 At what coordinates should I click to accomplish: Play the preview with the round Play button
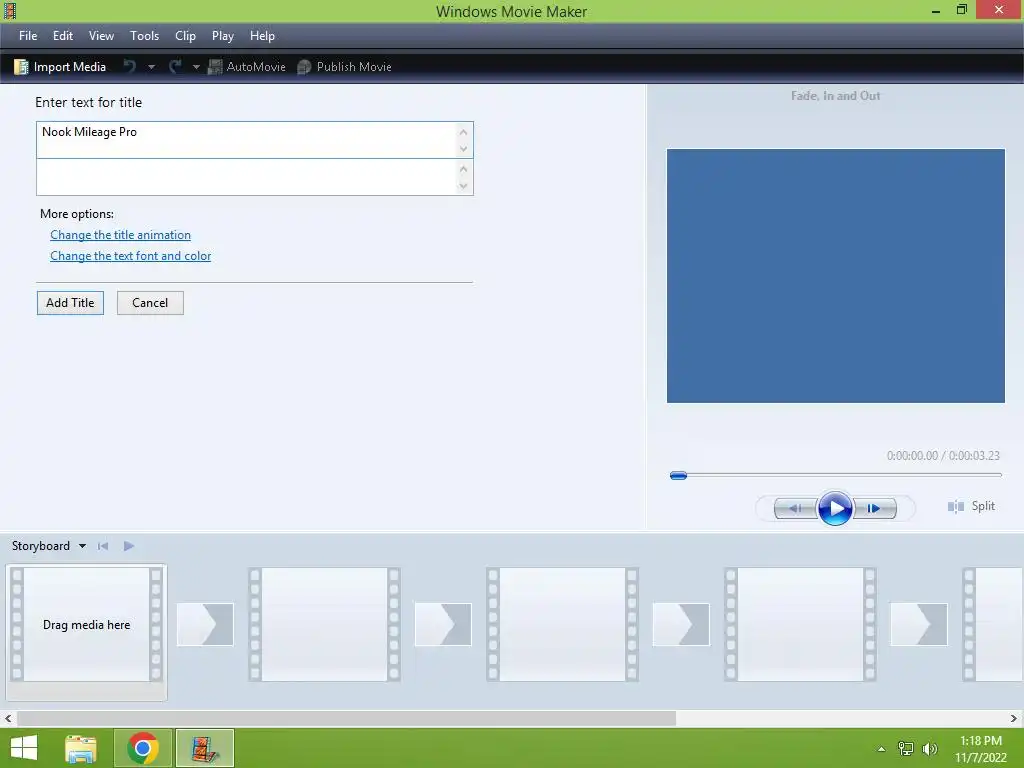(x=835, y=508)
